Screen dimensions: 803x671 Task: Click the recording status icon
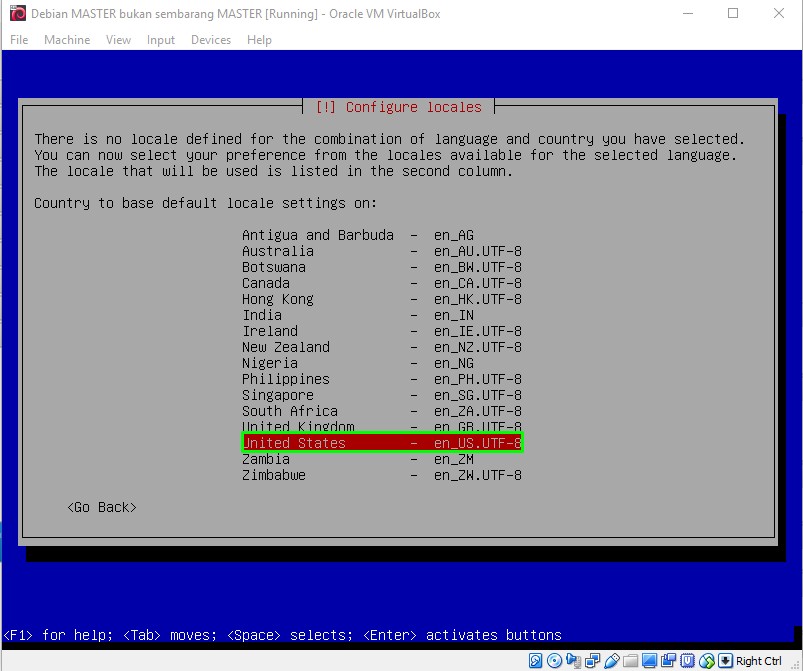click(668, 661)
